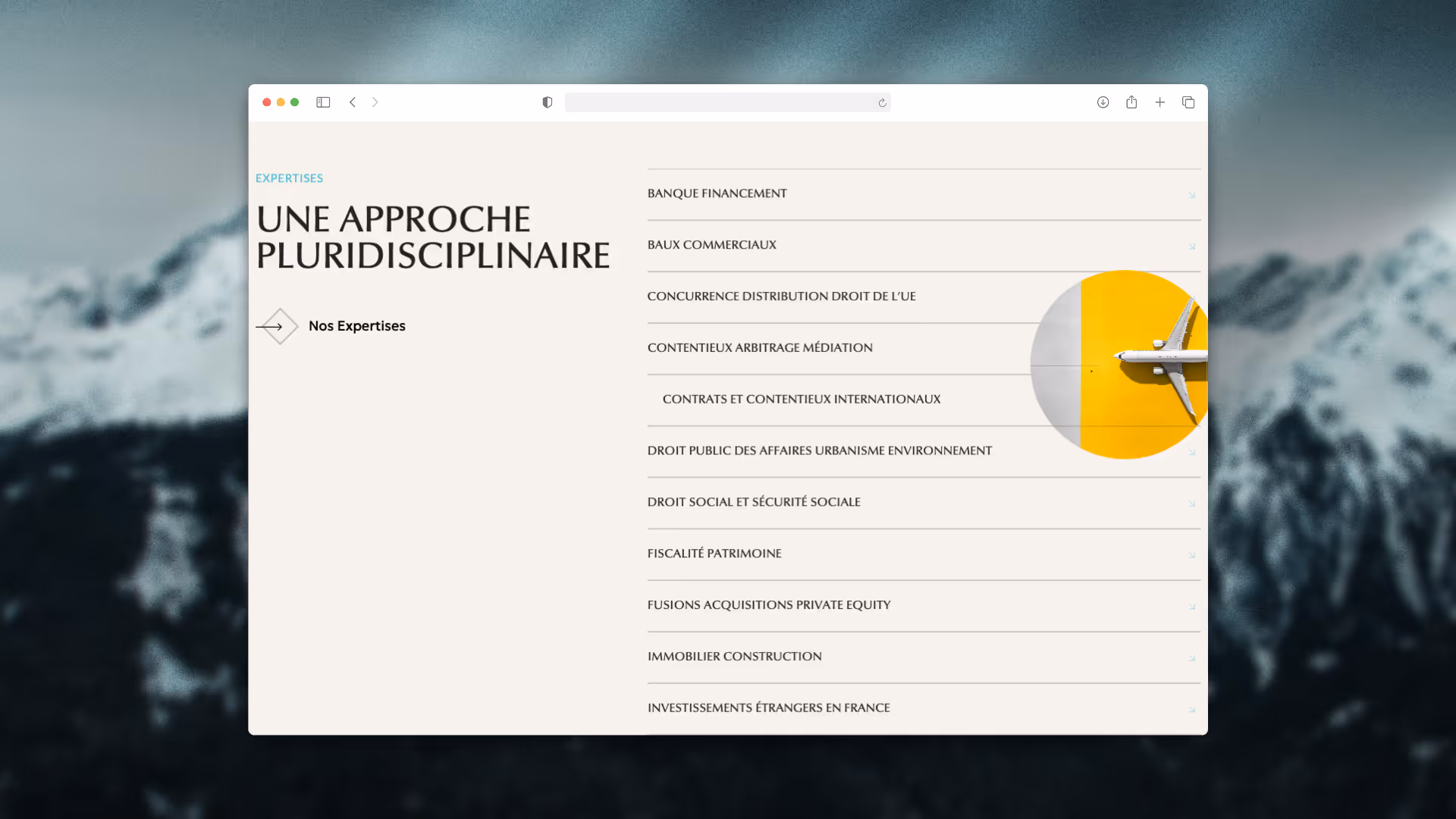This screenshot has height=819, width=1456.
Task: Go forward with the right chevron
Action: coord(375,102)
